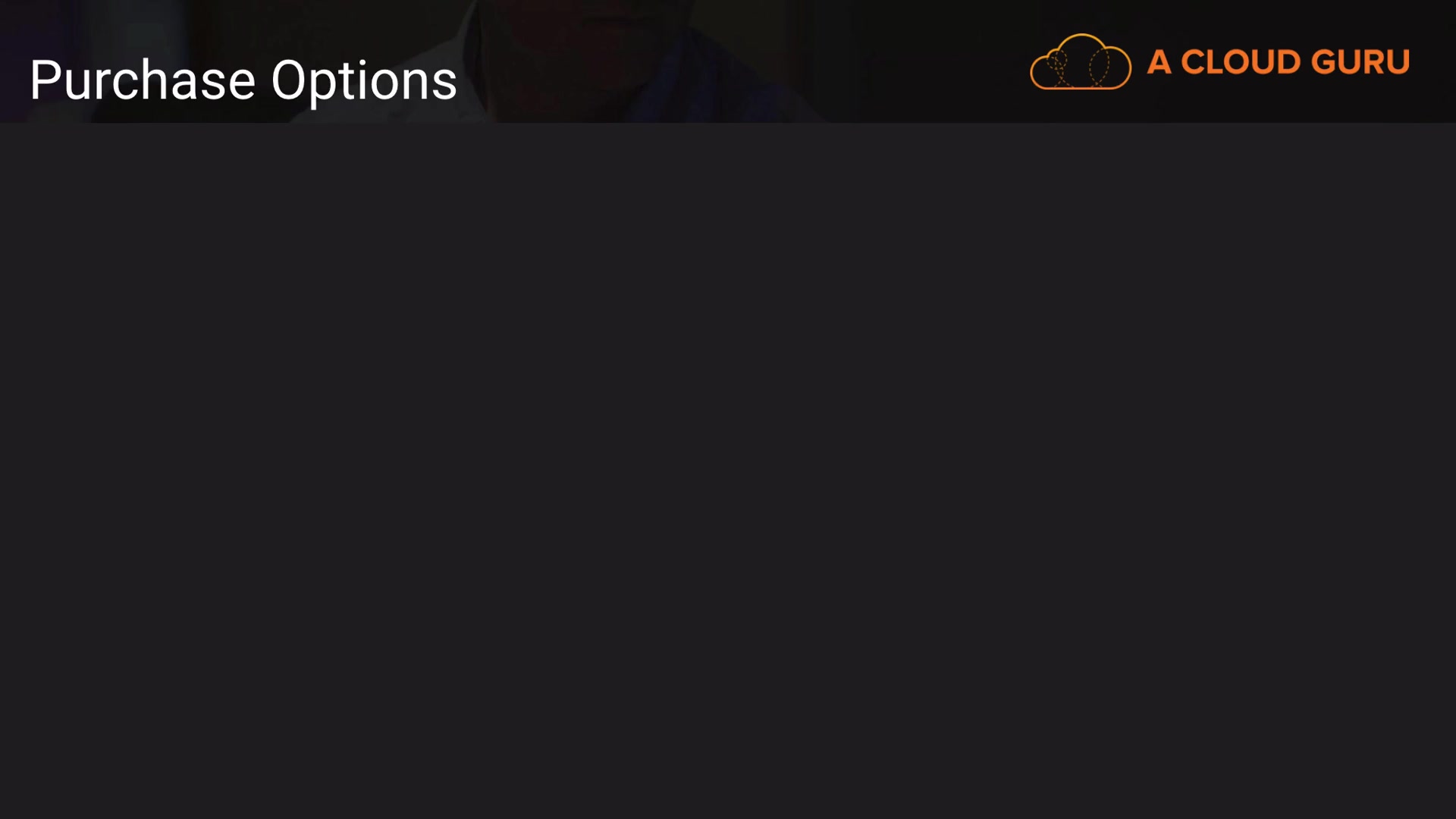Click the letter P starting the title
Screen dimensions: 1456x819
point(44,79)
